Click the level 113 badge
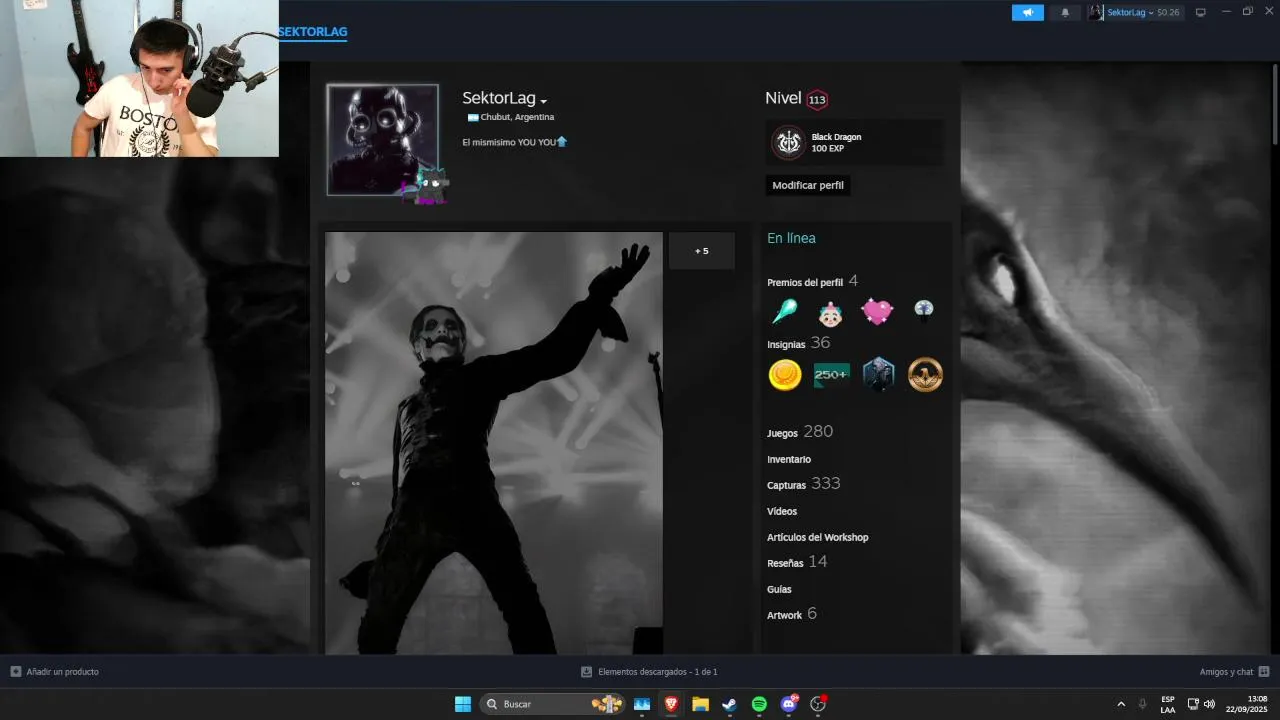This screenshot has width=1280, height=720. tap(817, 99)
